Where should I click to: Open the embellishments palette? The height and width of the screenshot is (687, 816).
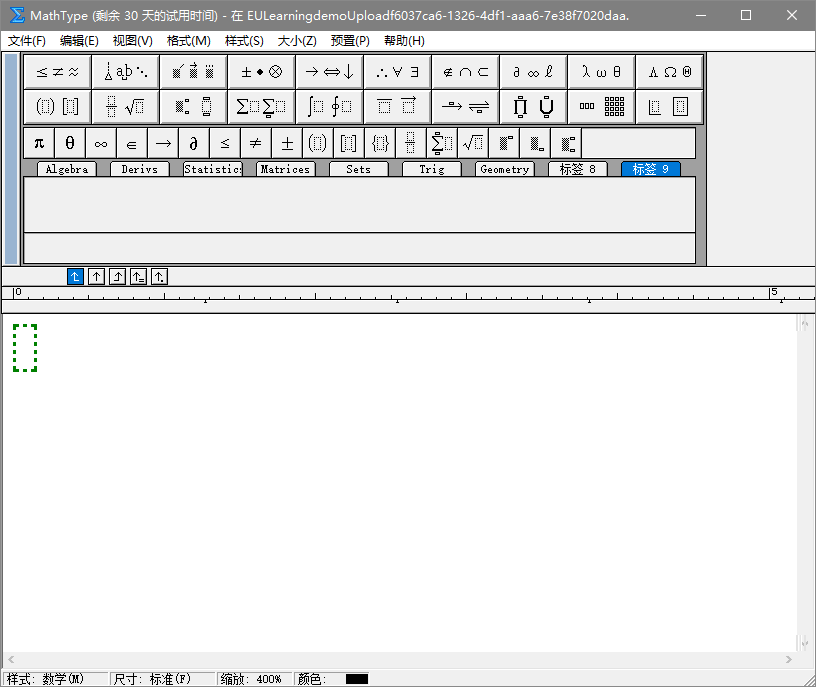194,72
